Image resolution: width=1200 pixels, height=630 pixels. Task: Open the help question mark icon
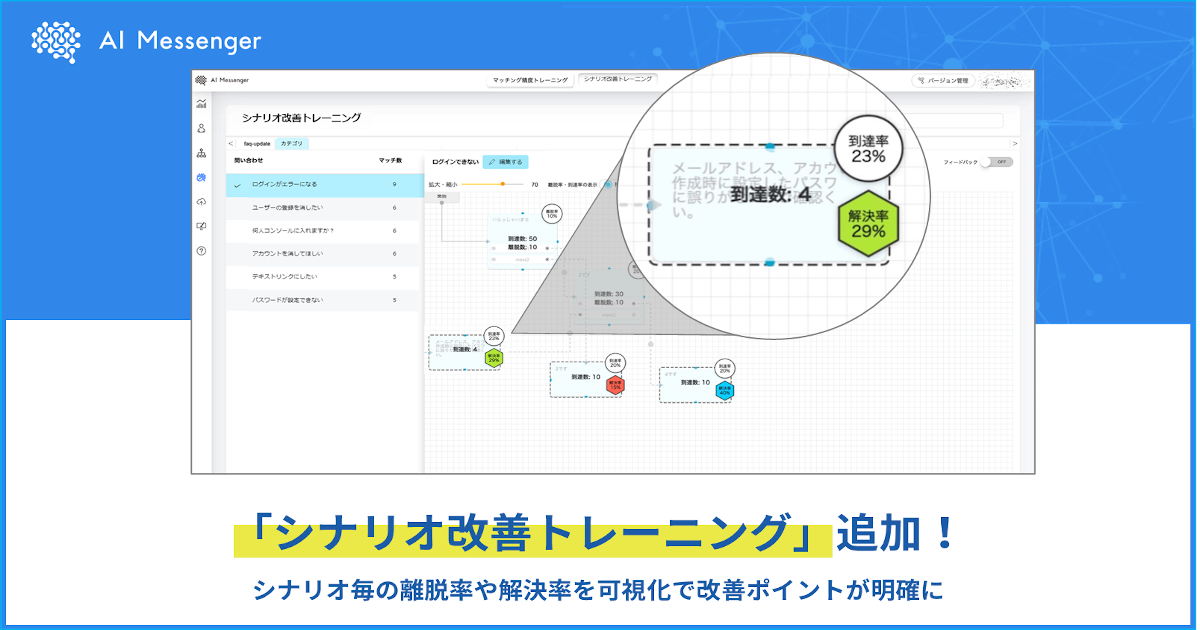tap(201, 251)
